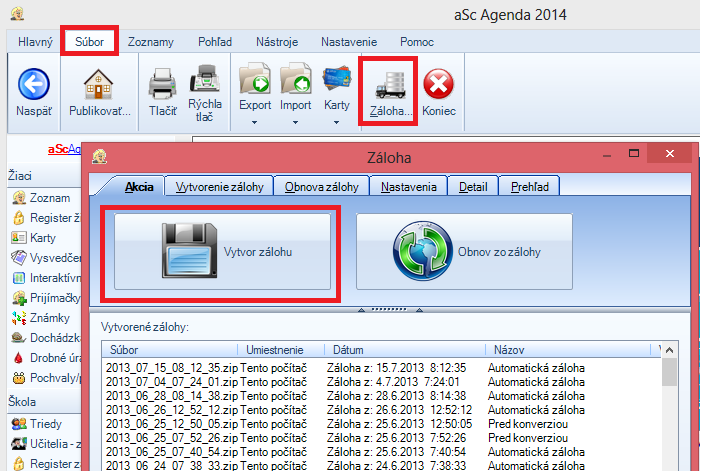Open Prijímačky sidebar item
The height and width of the screenshot is (473, 703).
(46, 298)
